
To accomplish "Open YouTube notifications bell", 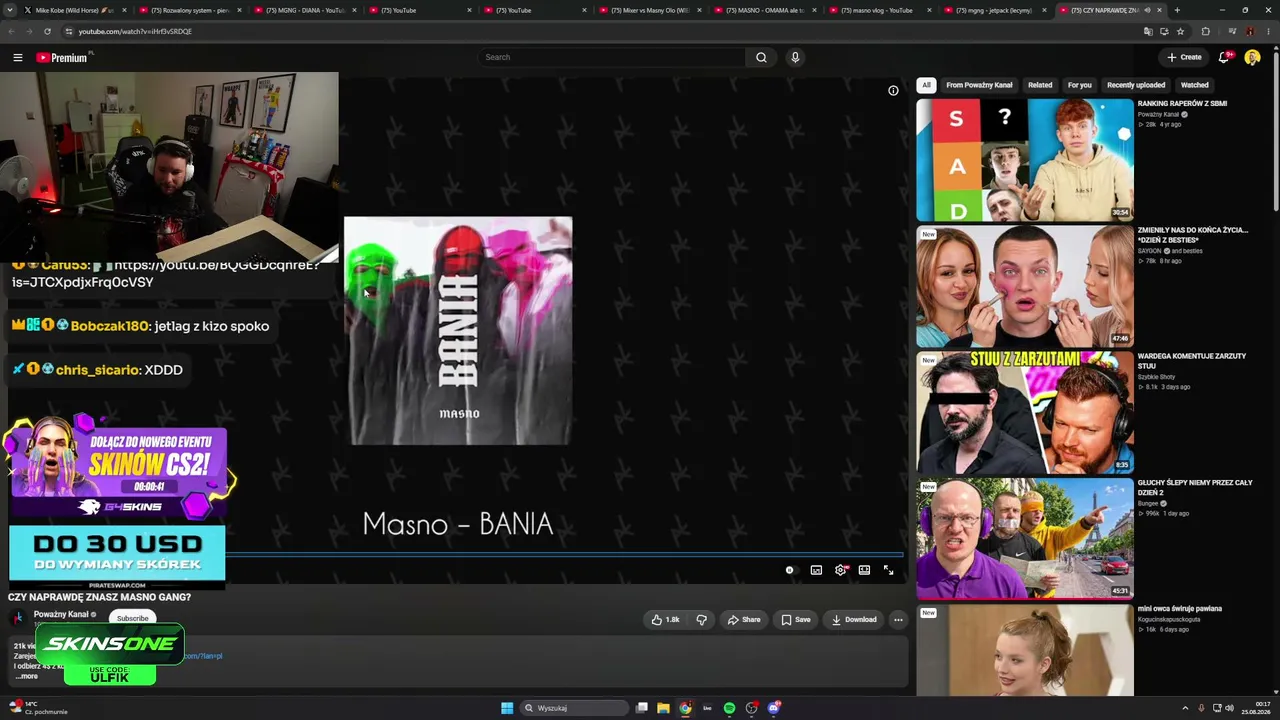I will tap(1224, 57).
